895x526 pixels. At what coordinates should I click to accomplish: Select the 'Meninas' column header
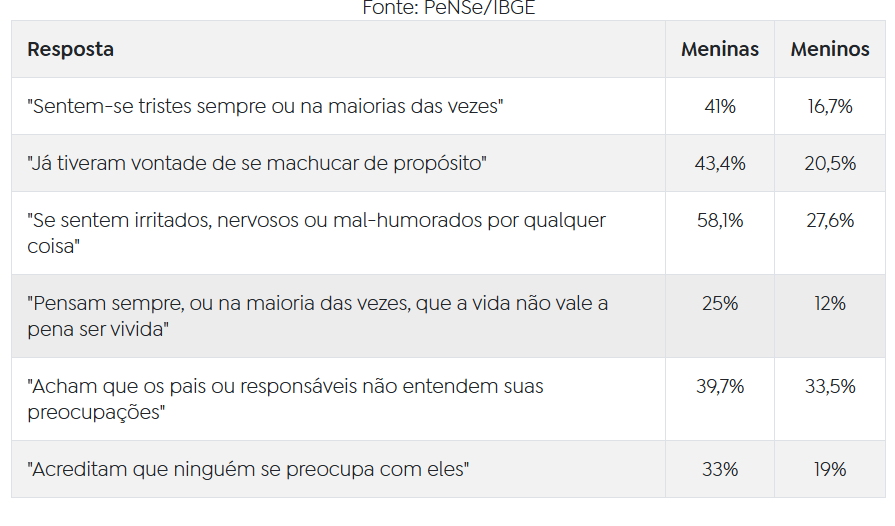719,49
